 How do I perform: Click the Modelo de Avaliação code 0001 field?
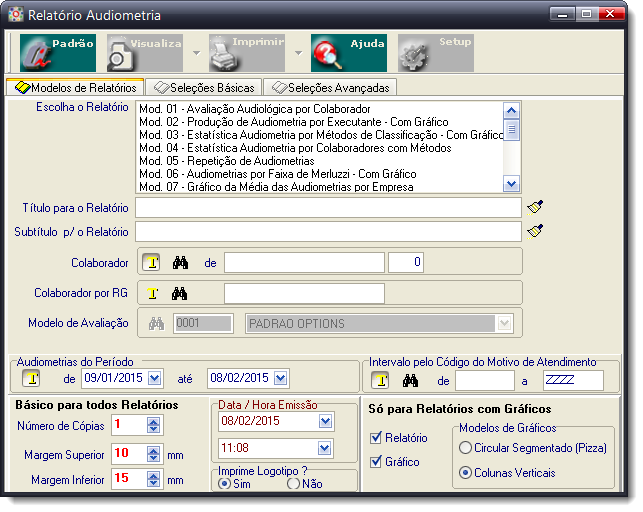[203, 323]
